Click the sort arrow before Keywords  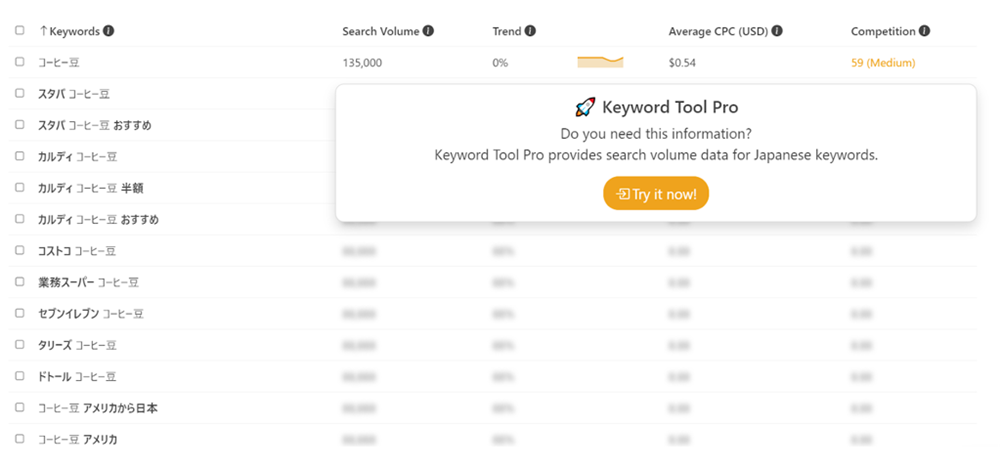[43, 31]
